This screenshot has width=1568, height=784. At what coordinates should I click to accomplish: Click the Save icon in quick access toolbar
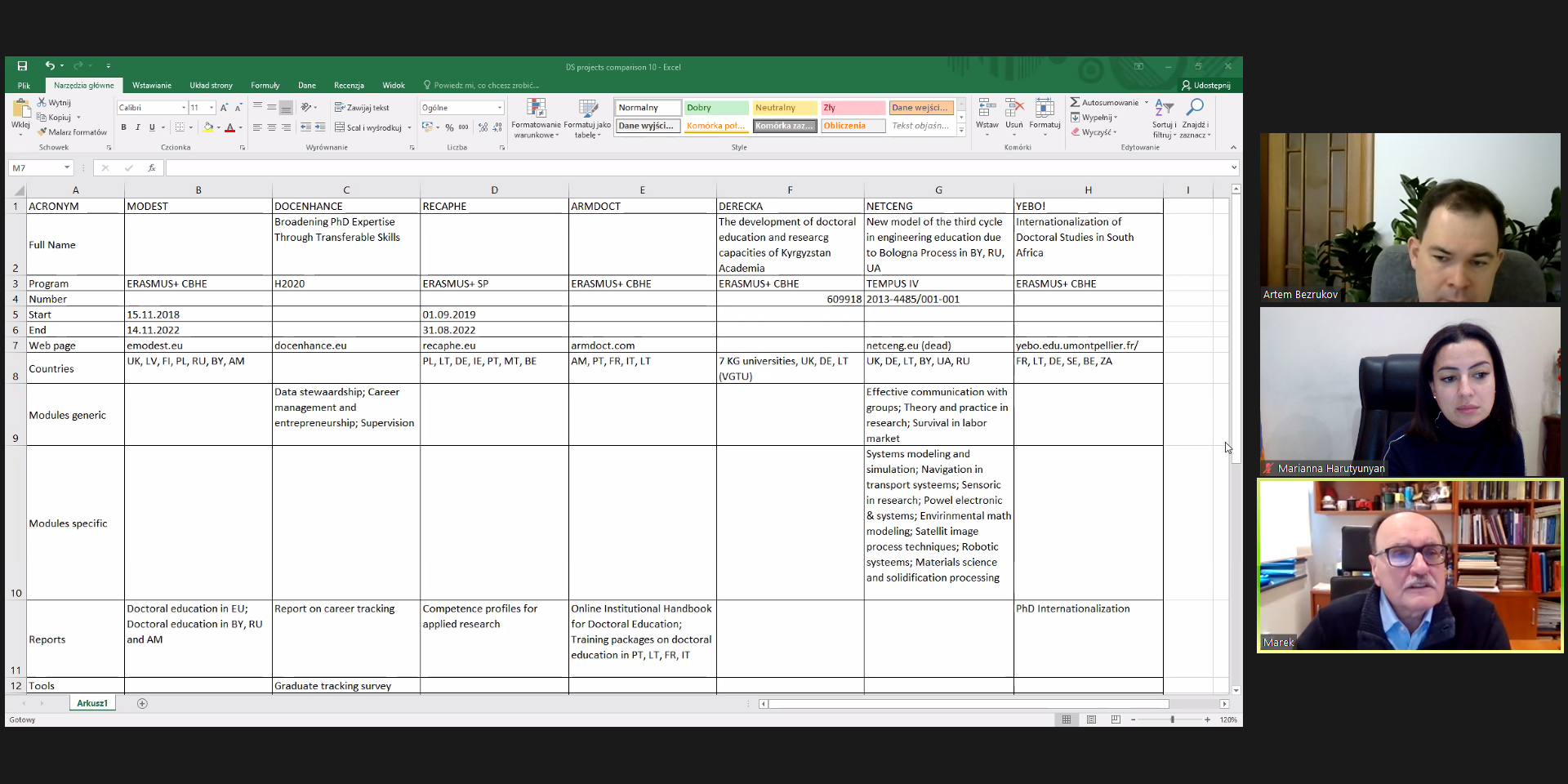pyautogui.click(x=22, y=66)
